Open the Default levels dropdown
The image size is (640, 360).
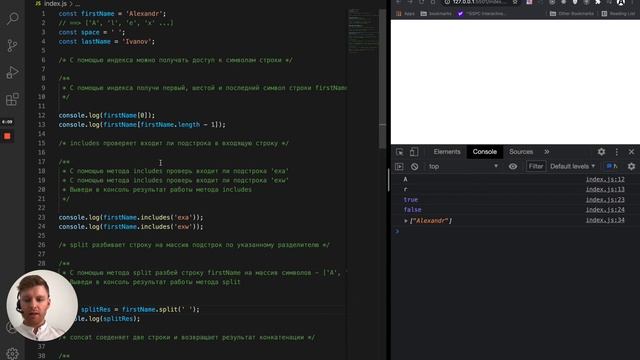tap(573, 167)
